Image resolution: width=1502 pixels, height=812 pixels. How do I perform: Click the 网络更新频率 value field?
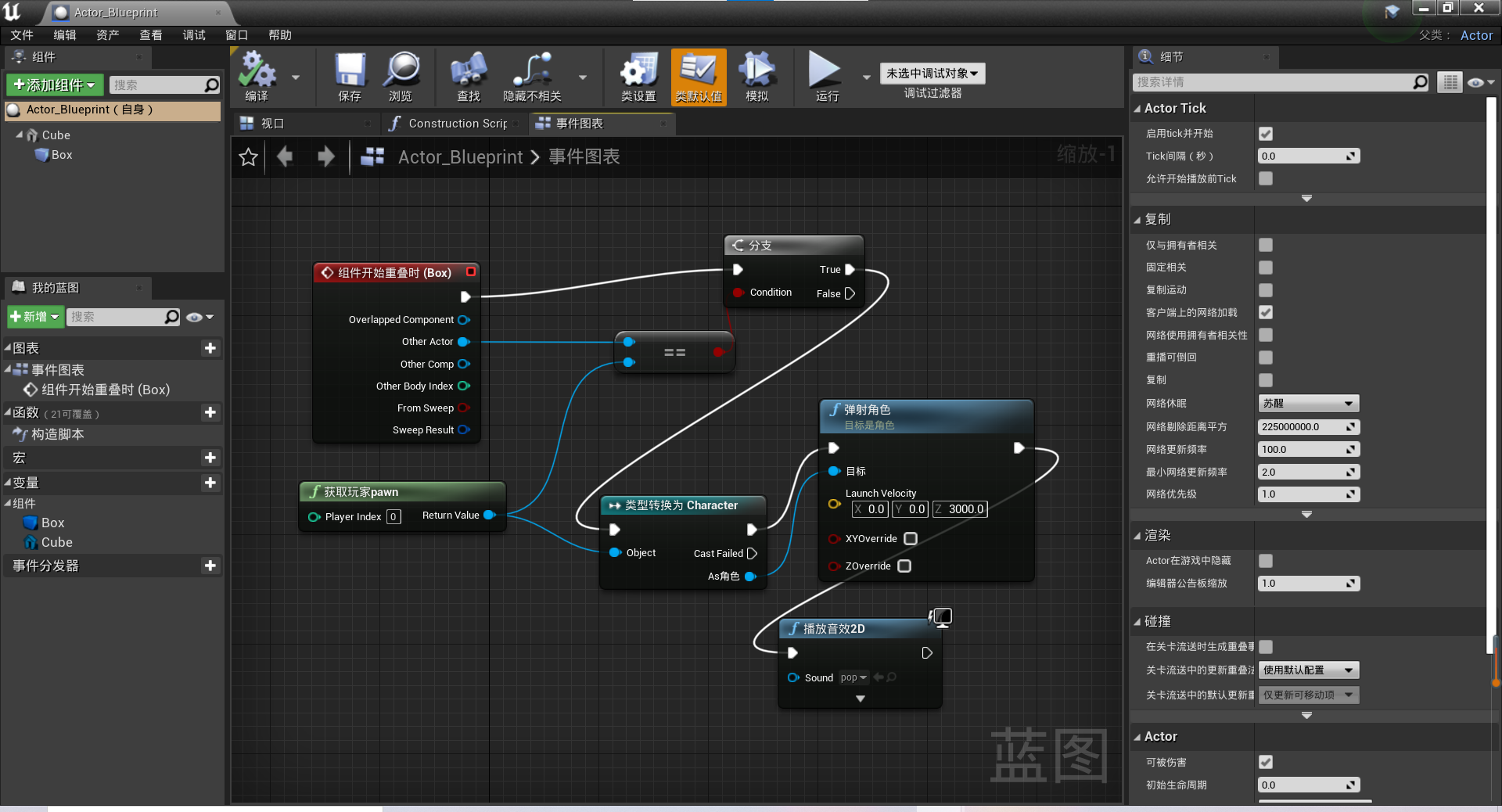tap(1308, 449)
